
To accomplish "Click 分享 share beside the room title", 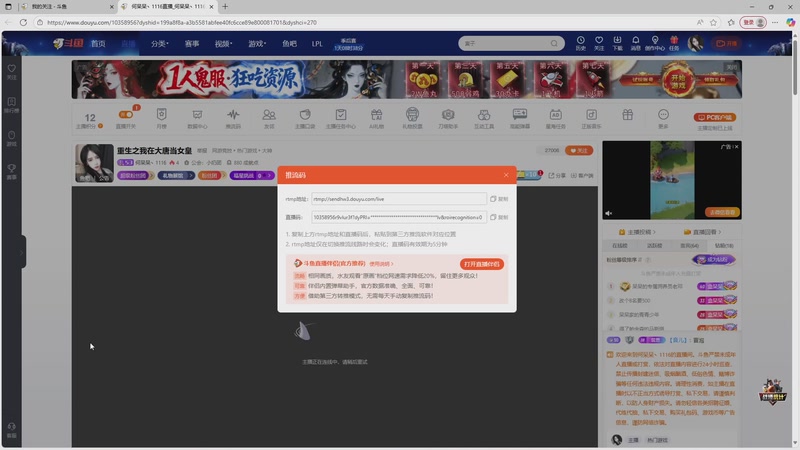I will 557,176.
